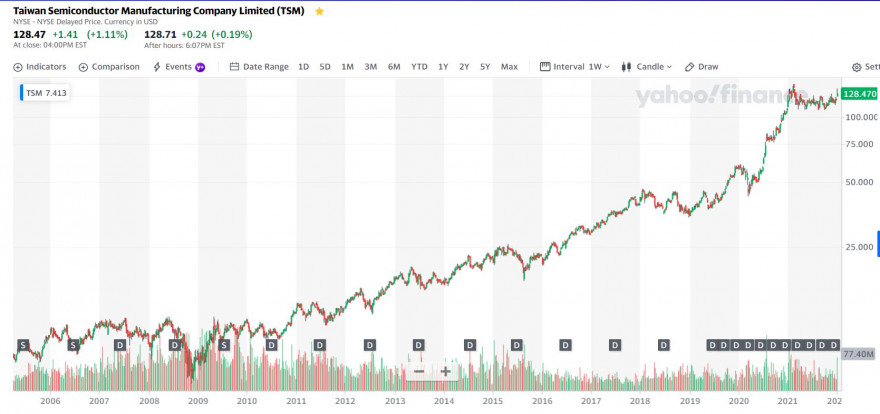Select the YTD range
The image size is (880, 414).
[x=419, y=67]
